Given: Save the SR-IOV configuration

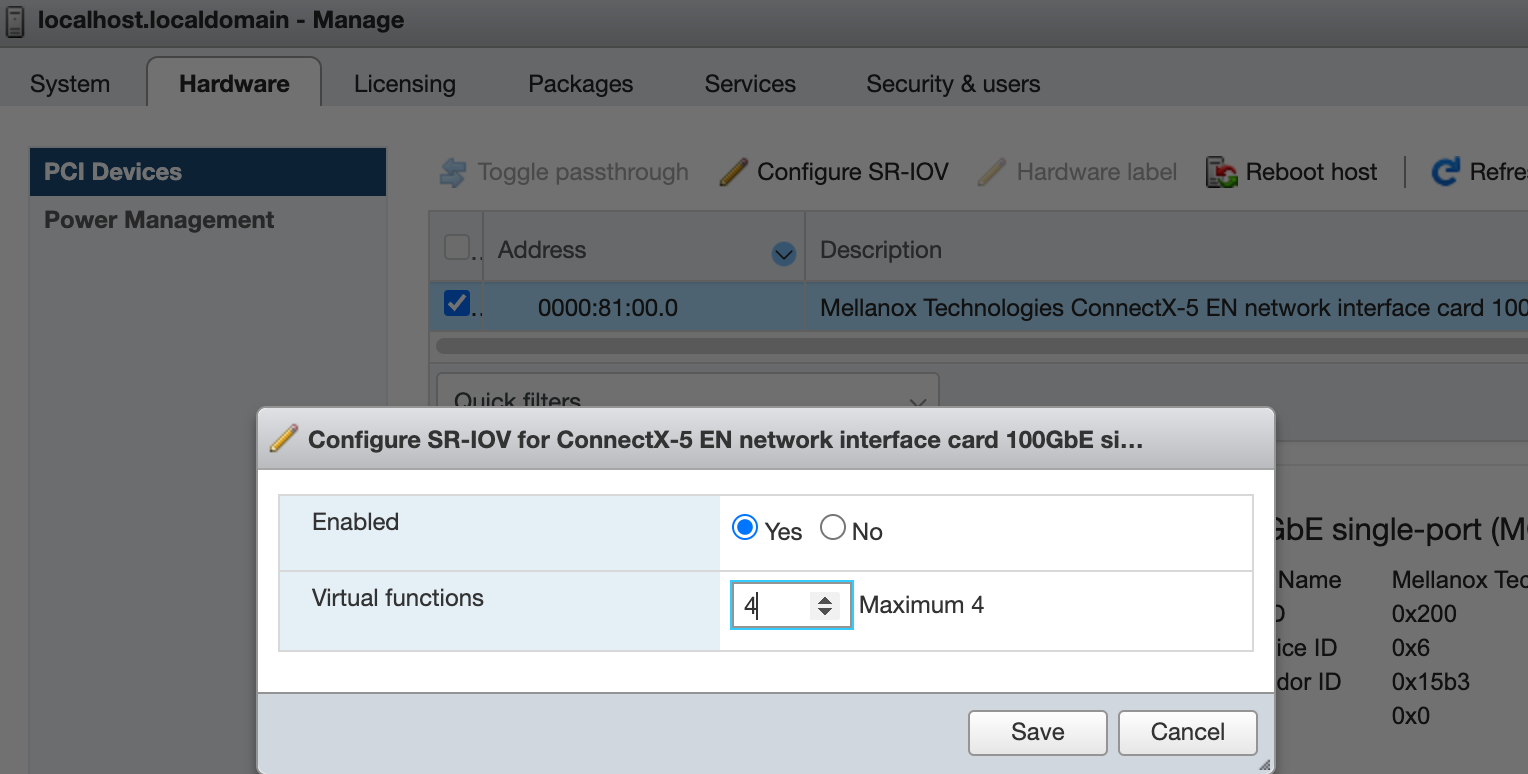Looking at the screenshot, I should [1036, 732].
